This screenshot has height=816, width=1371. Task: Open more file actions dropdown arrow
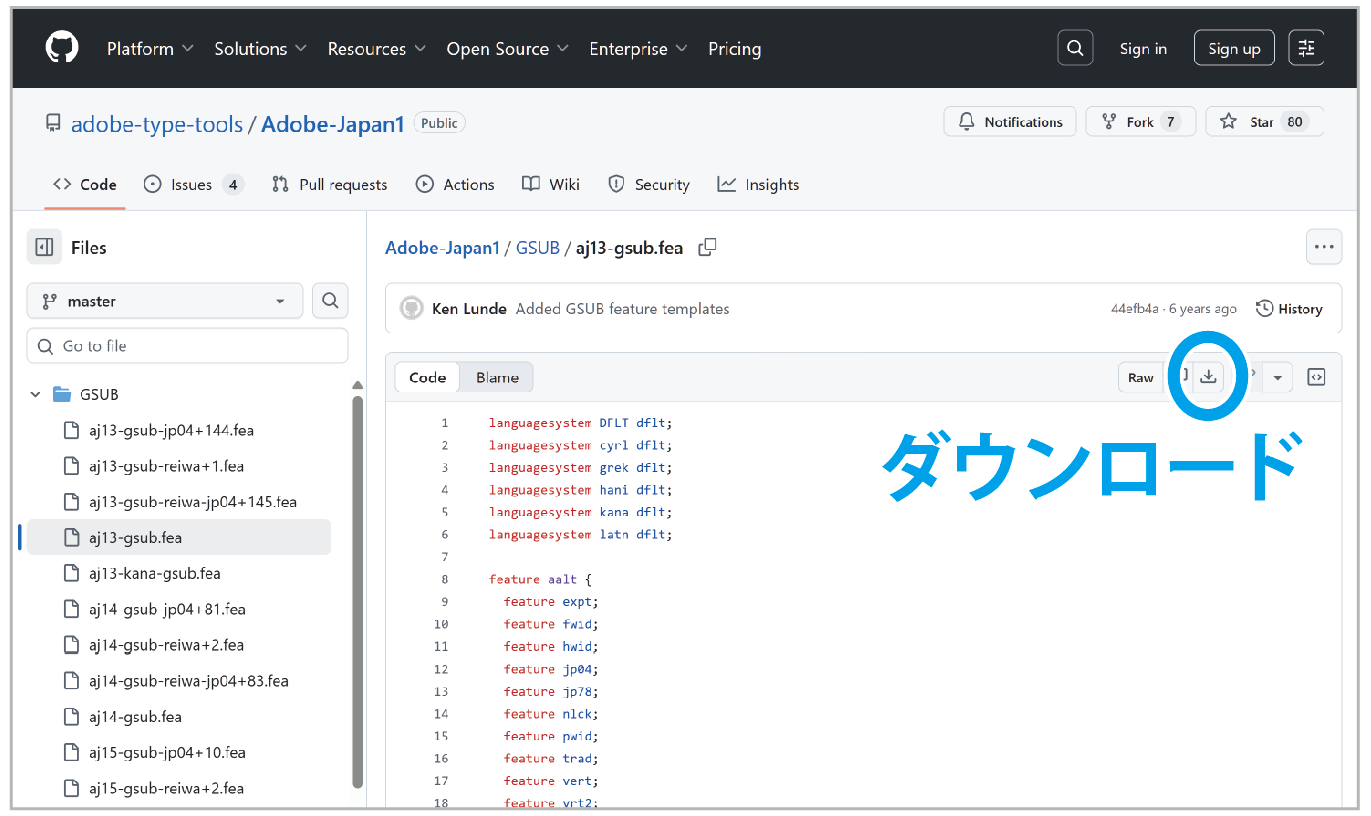click(x=1277, y=377)
